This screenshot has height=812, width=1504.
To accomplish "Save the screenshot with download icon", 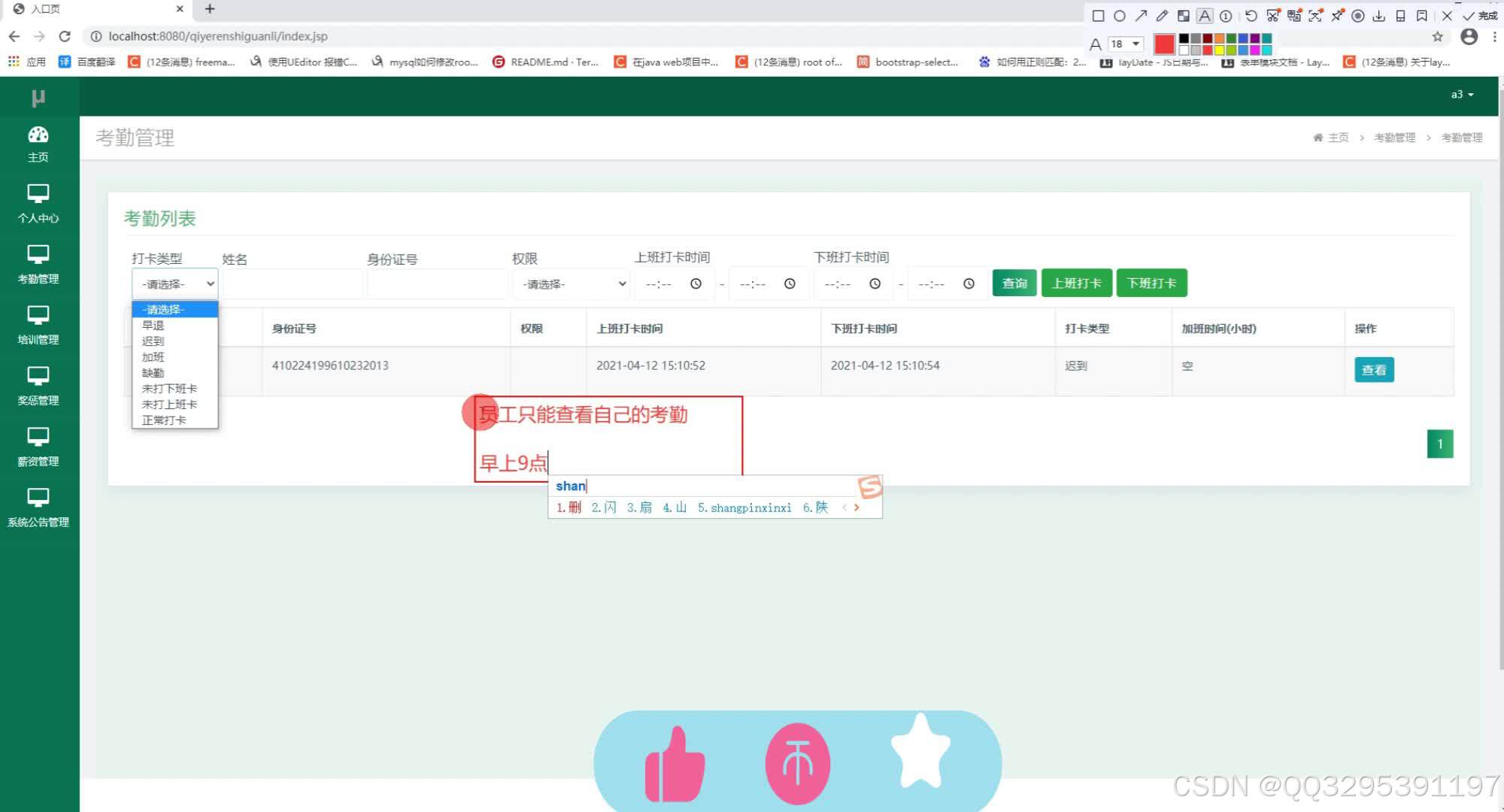I will (x=1379, y=16).
